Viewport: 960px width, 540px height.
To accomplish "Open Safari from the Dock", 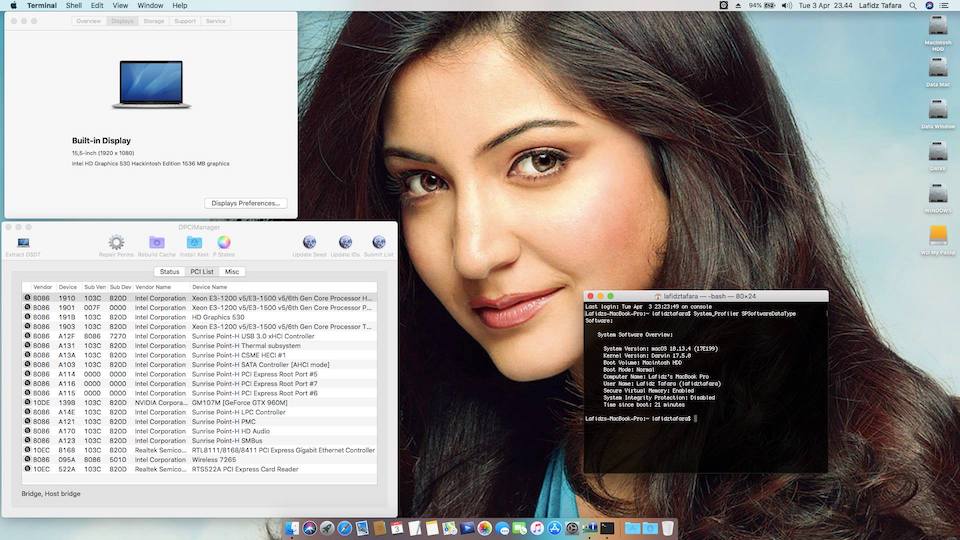I will tap(343, 527).
